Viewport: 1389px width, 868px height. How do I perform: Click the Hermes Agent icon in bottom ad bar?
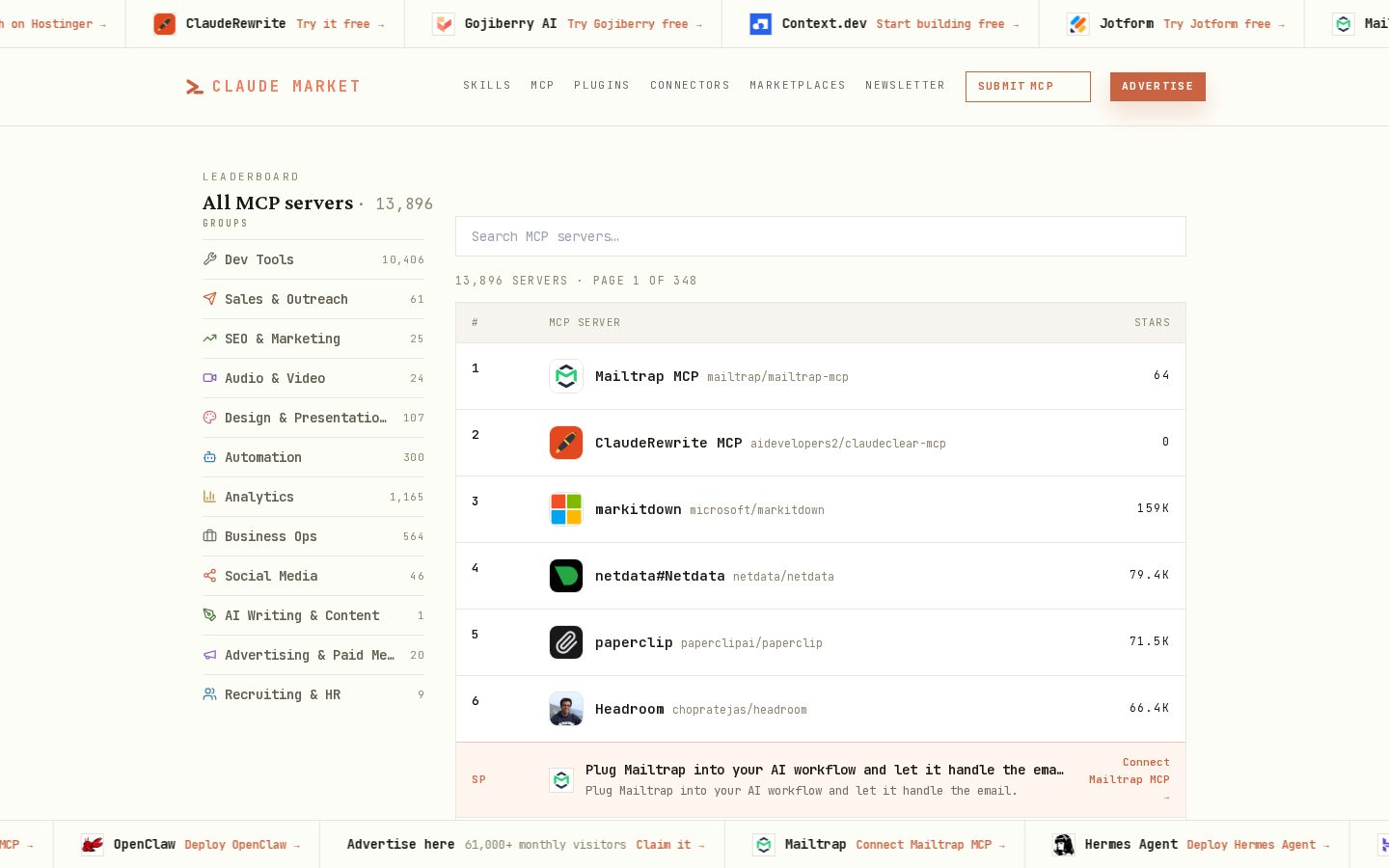pos(1064,845)
